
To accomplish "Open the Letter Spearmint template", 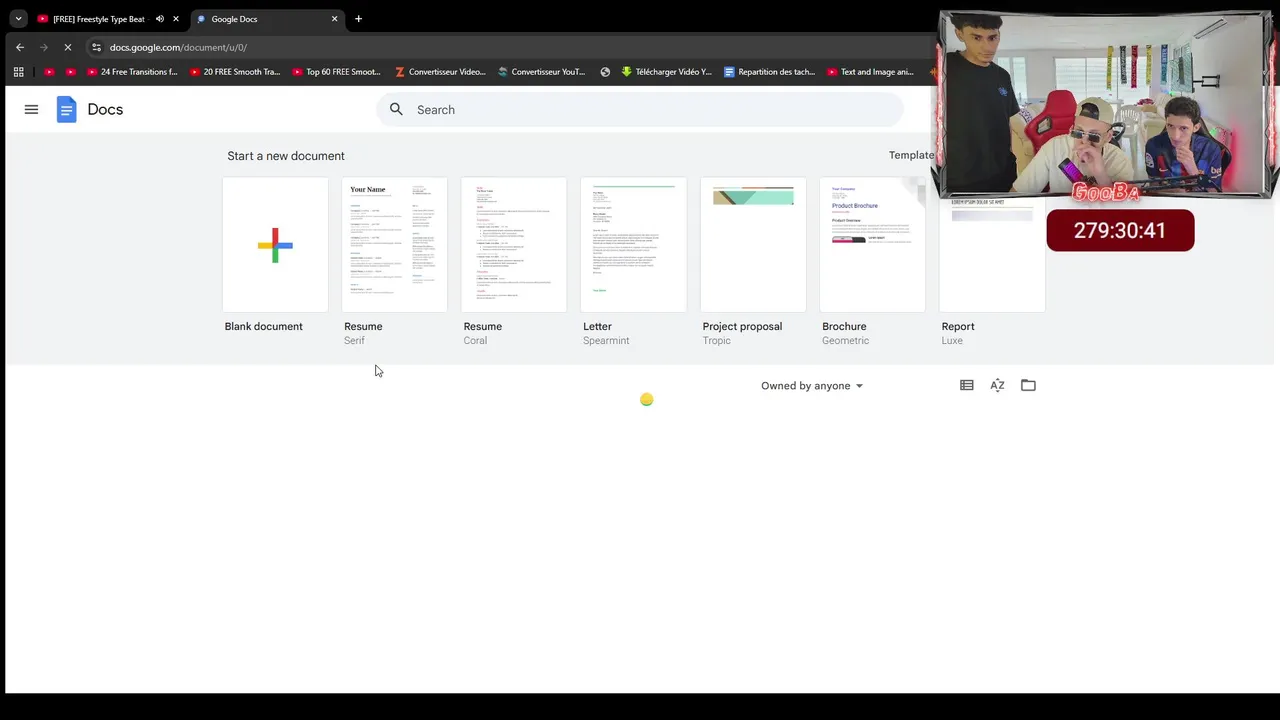I will [633, 245].
